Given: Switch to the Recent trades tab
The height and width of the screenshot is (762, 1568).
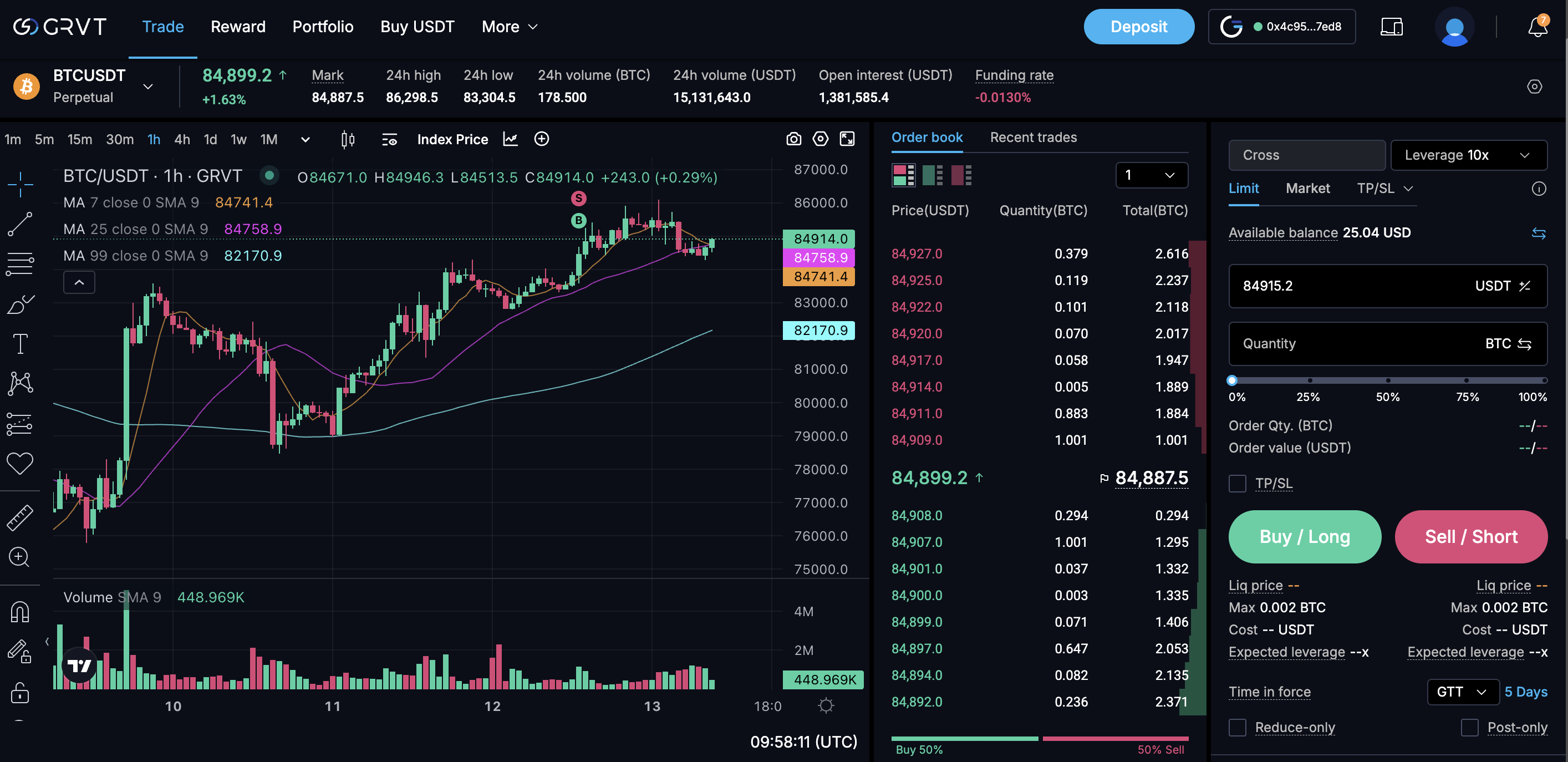Looking at the screenshot, I should tap(1033, 138).
